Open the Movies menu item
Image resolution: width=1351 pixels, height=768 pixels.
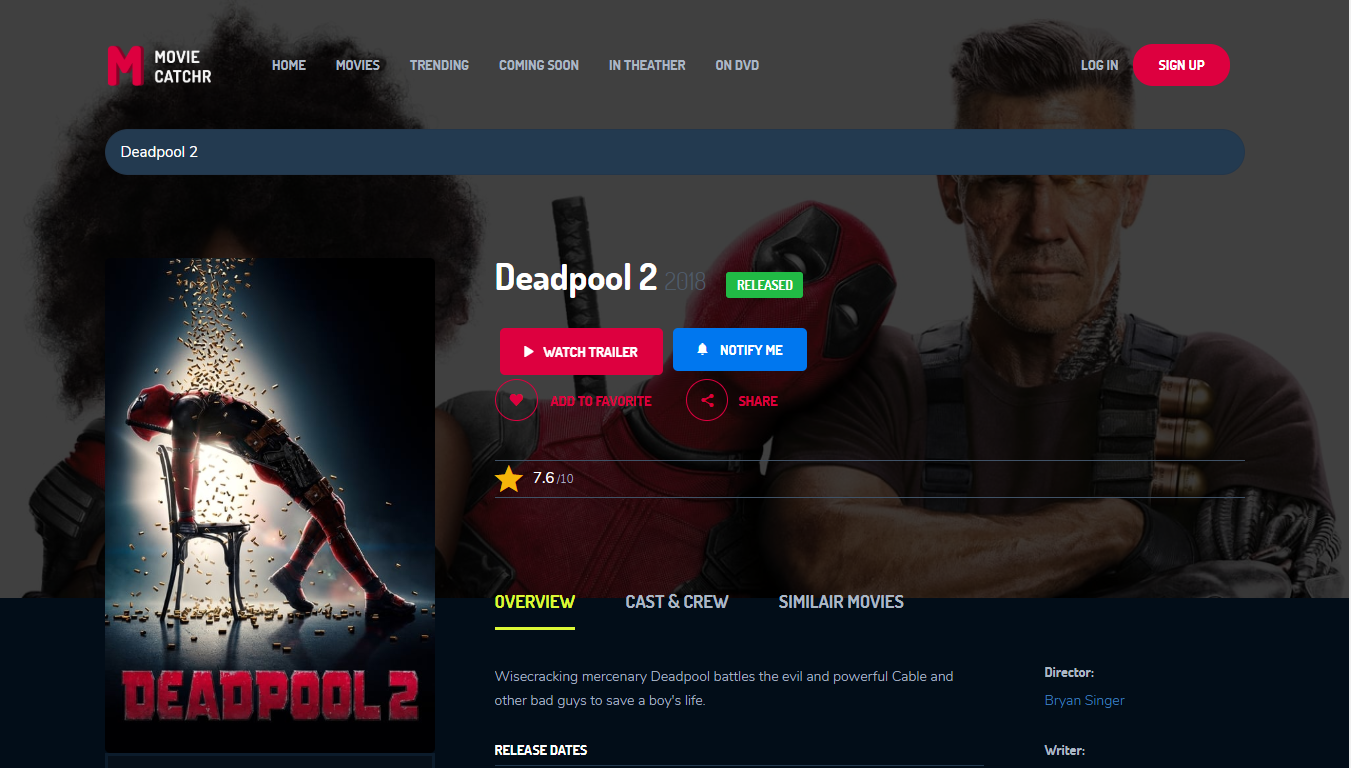tap(358, 65)
